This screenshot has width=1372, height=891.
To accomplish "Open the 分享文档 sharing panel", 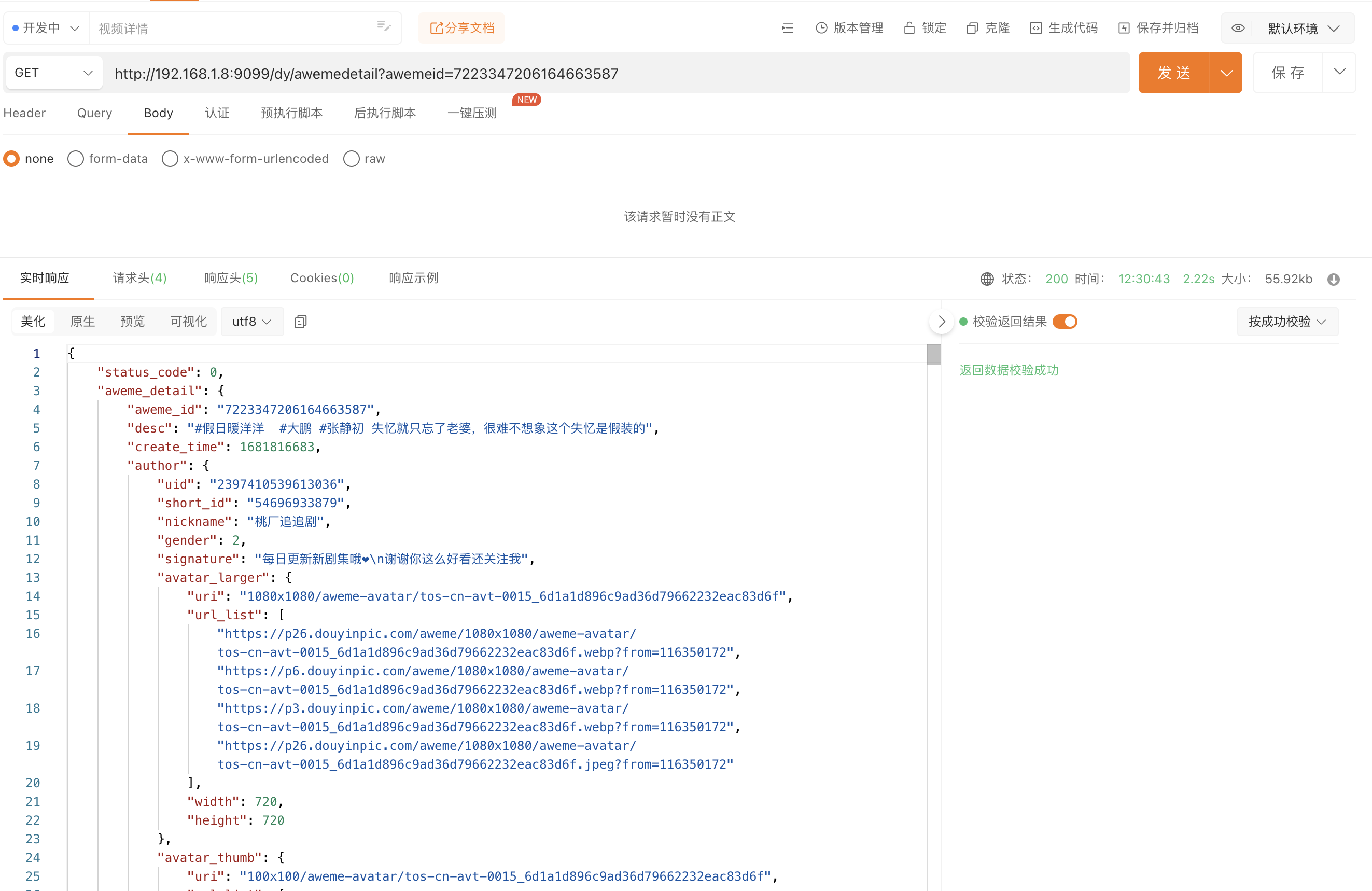I will [461, 27].
